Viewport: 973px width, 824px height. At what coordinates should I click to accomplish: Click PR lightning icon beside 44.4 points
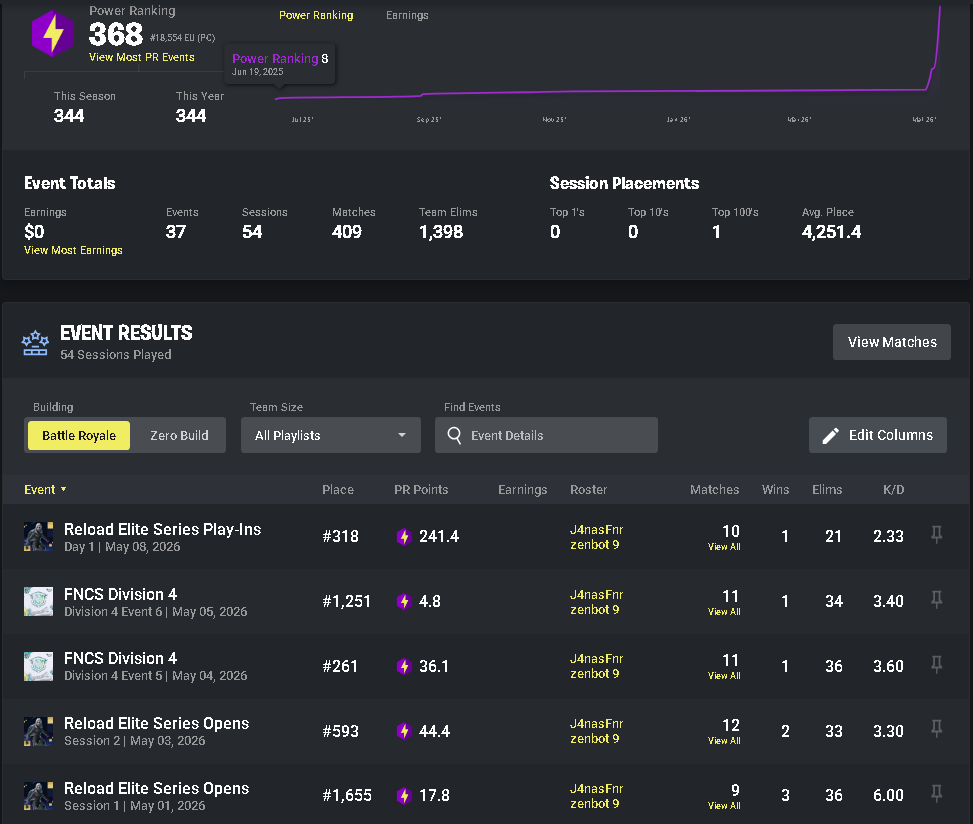(404, 731)
